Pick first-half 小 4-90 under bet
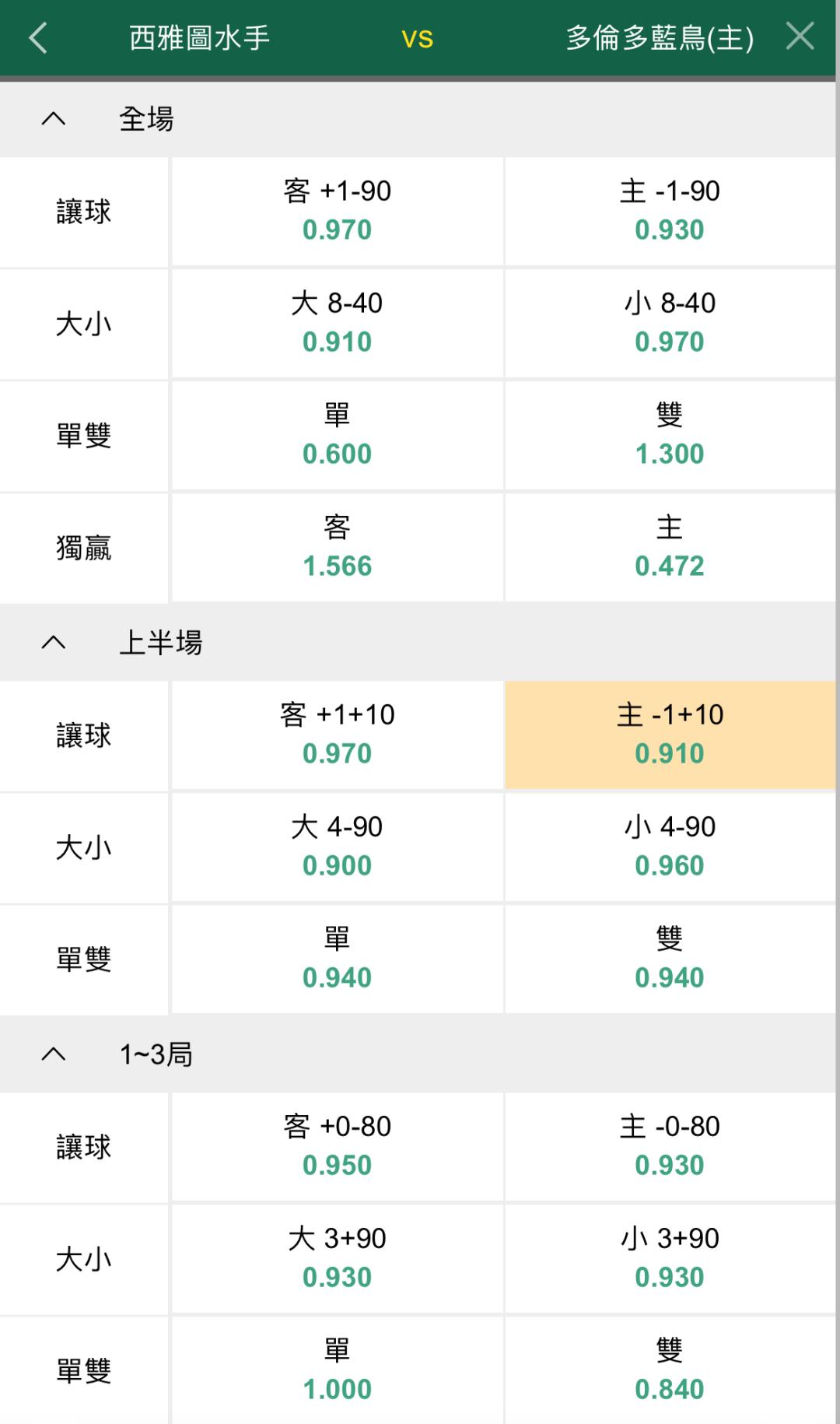840x1424 pixels. (x=670, y=847)
